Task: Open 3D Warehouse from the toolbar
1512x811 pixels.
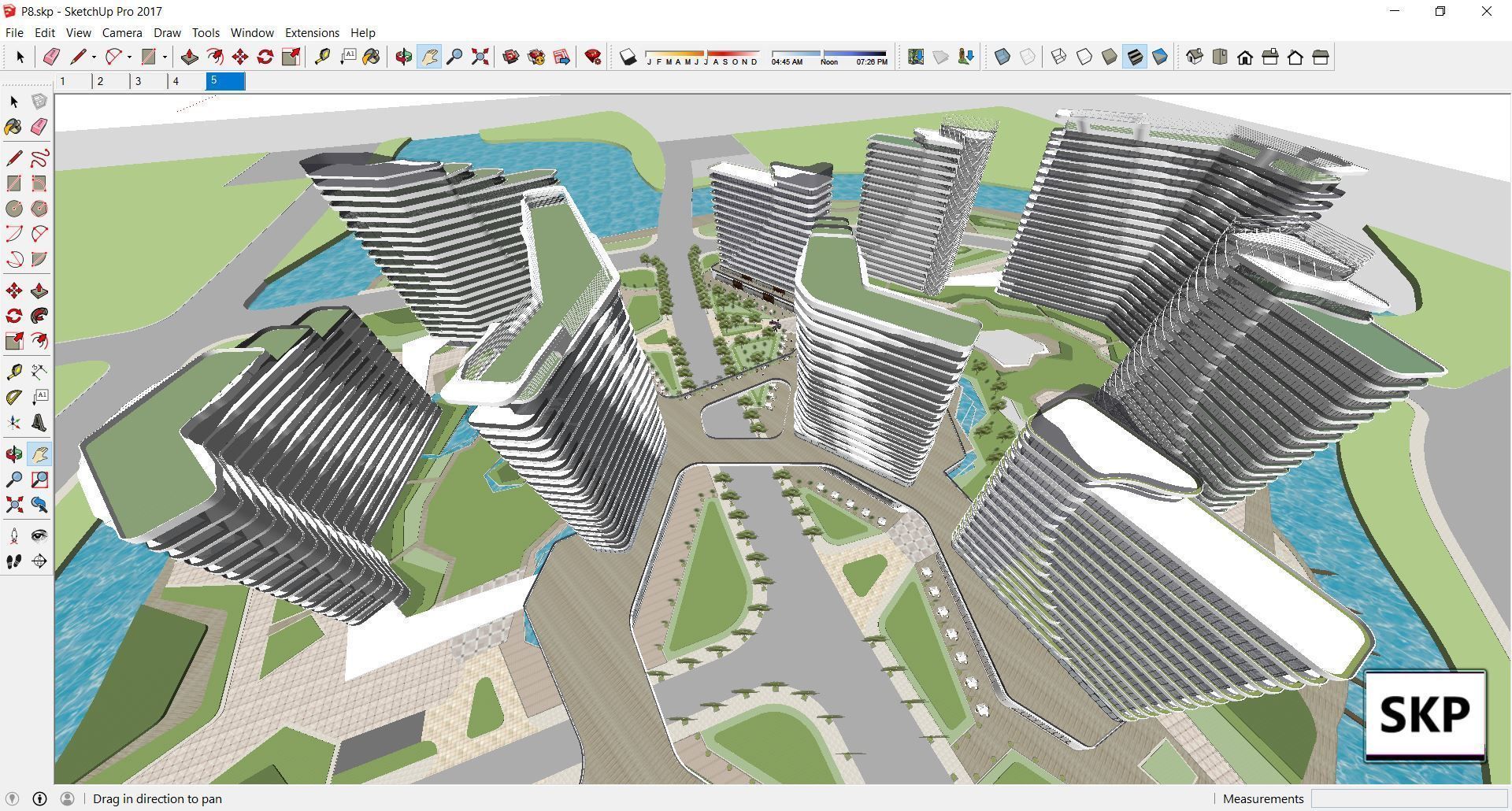Action: click(x=511, y=57)
